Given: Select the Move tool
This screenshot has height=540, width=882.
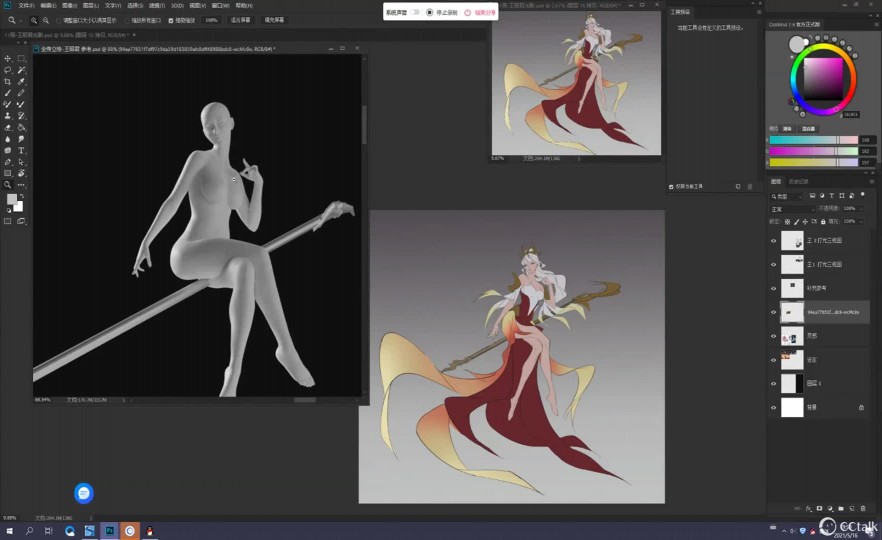Looking at the screenshot, I should pyautogui.click(x=8, y=58).
